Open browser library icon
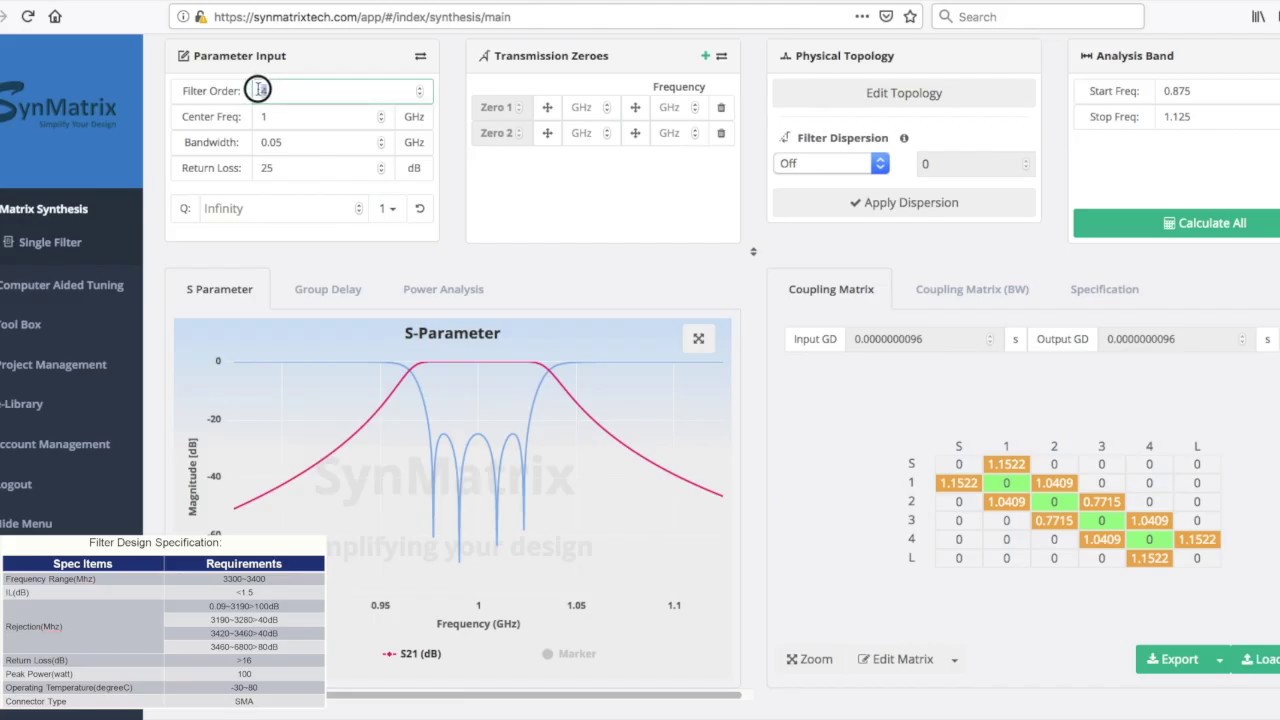The image size is (1280, 720). coord(1258,16)
